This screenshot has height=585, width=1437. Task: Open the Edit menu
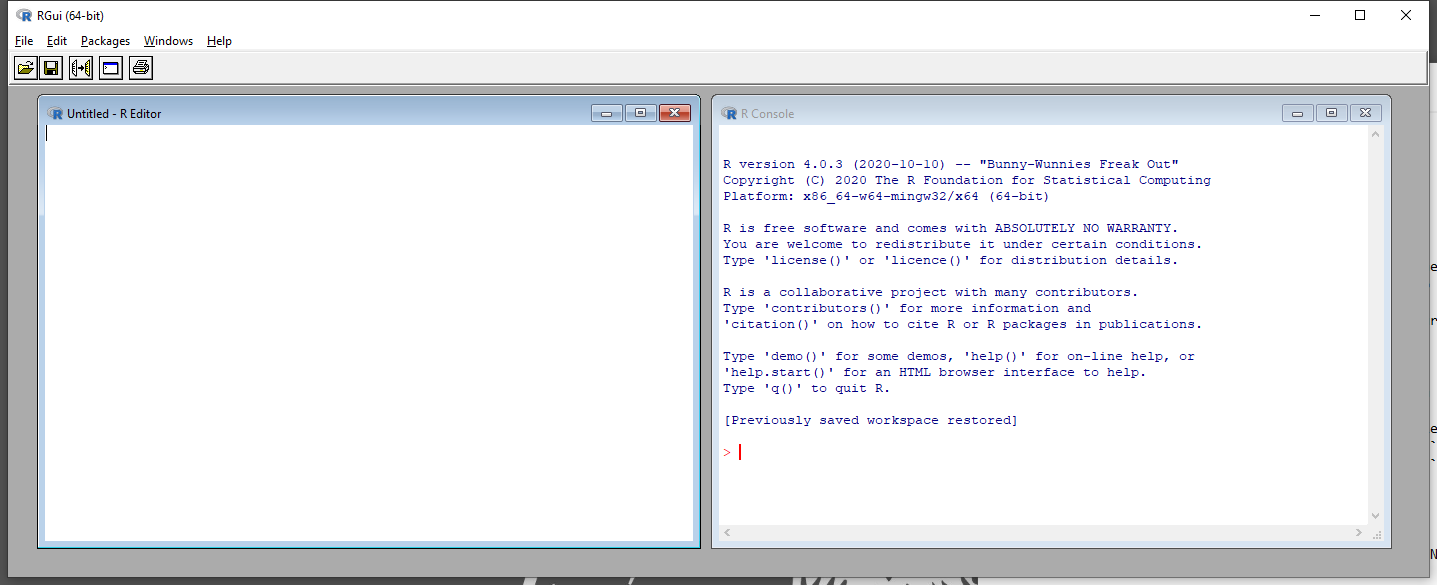click(57, 41)
